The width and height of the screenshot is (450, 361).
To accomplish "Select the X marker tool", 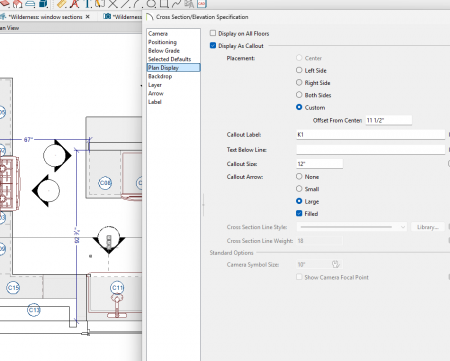I will pos(113,3).
